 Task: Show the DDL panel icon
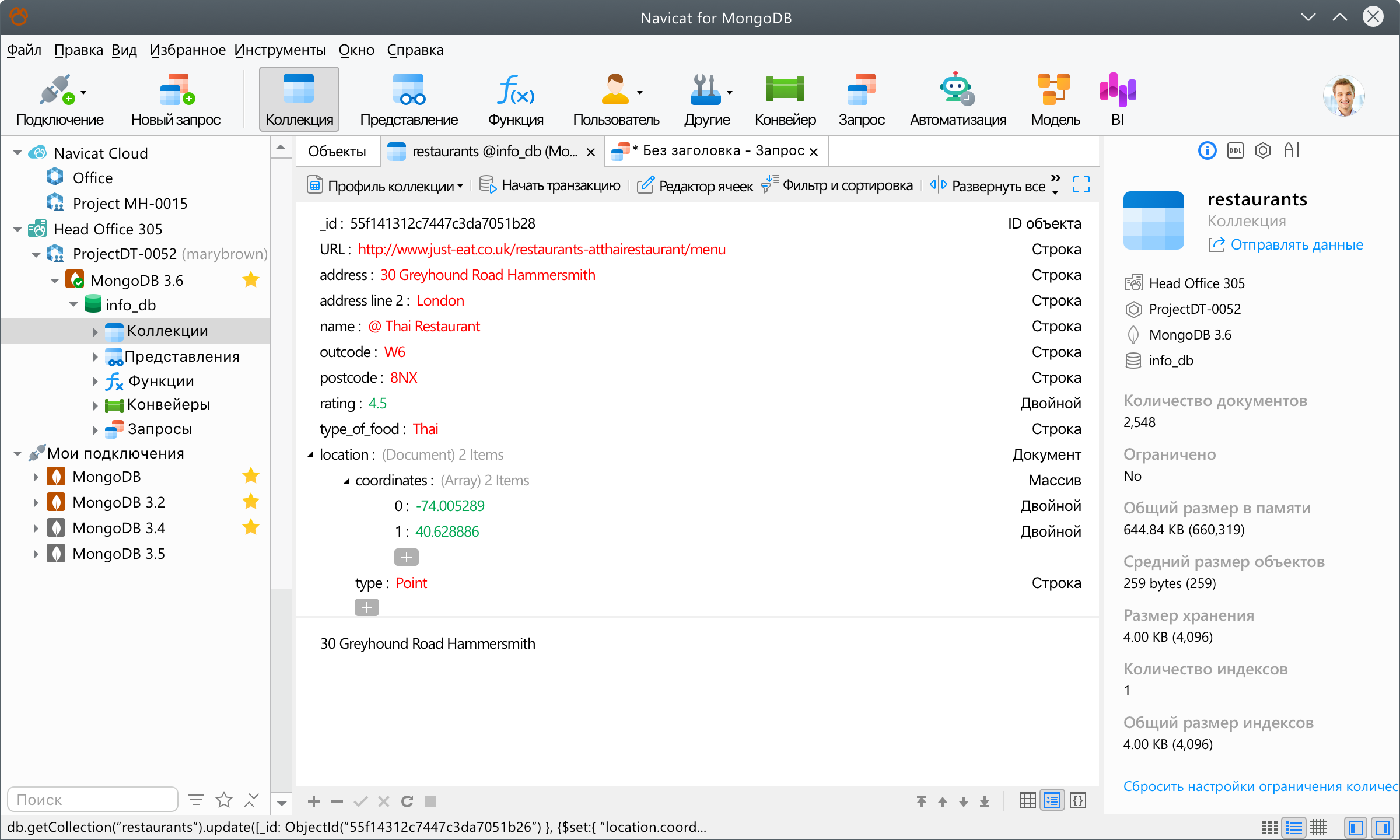pyautogui.click(x=1235, y=151)
